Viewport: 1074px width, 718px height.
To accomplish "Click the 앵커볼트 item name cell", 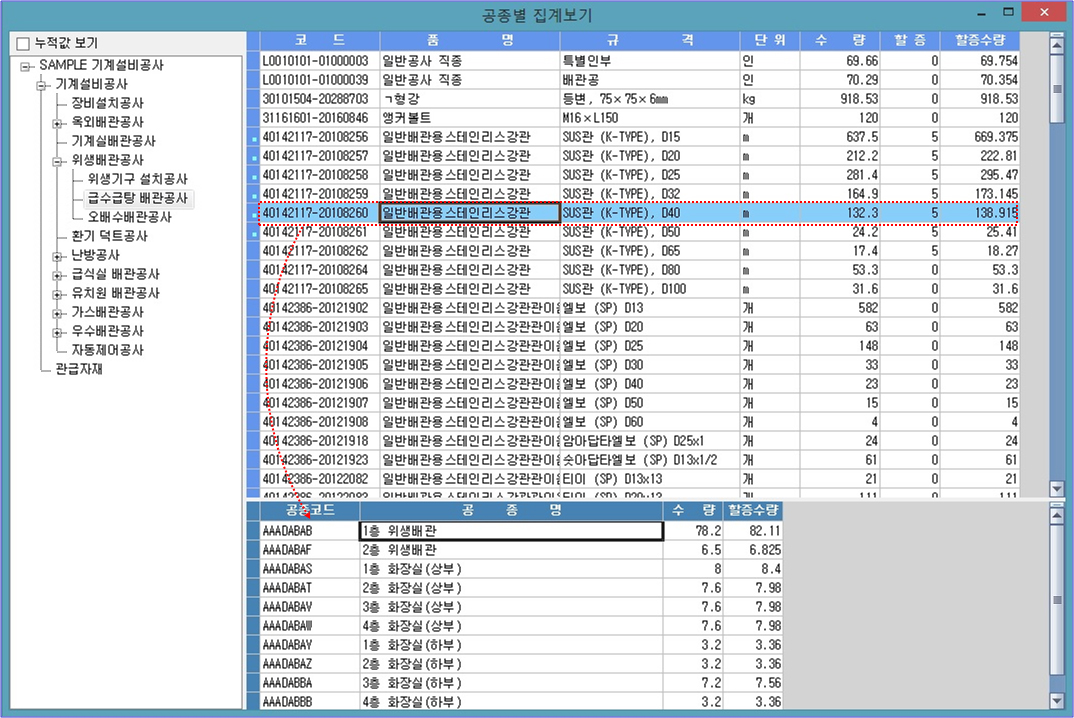I will pyautogui.click(x=469, y=118).
